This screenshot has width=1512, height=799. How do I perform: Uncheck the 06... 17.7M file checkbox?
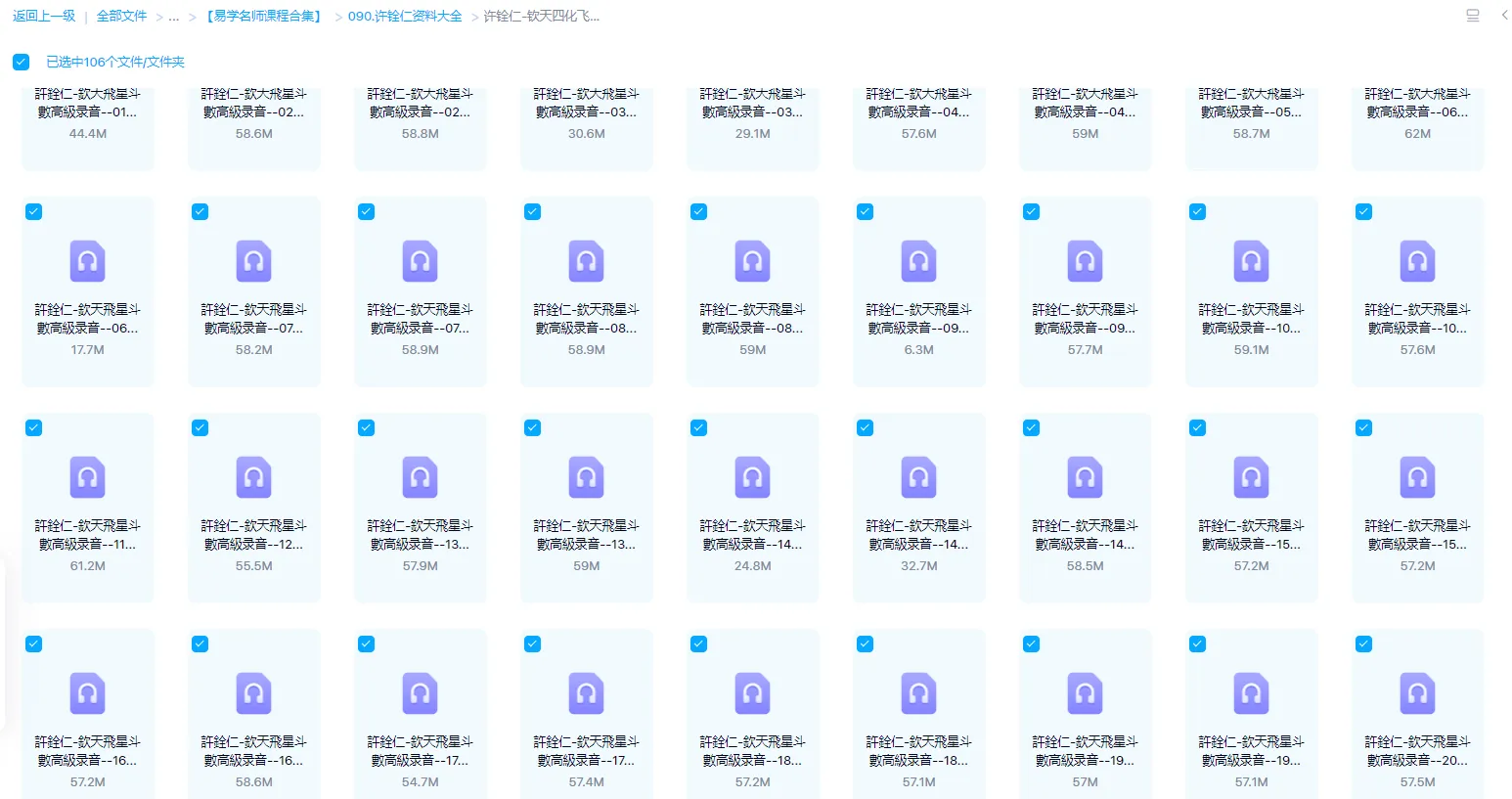pyautogui.click(x=34, y=211)
